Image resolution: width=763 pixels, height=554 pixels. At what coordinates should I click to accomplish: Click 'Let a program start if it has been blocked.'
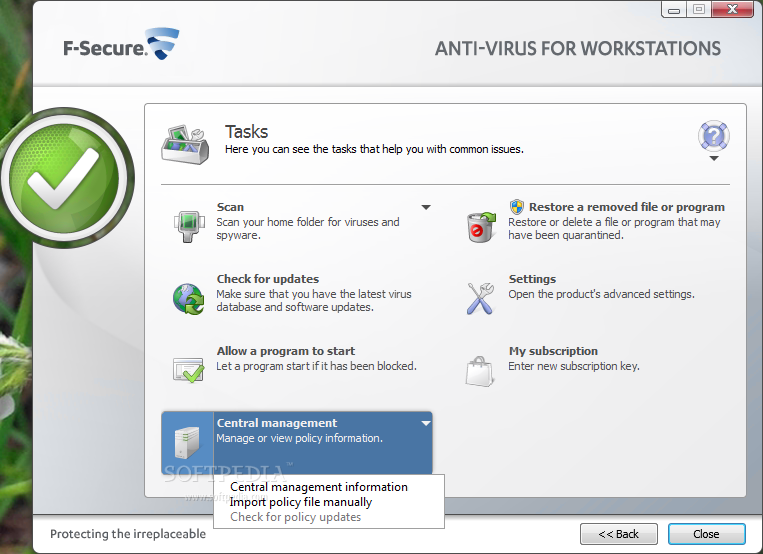coord(316,366)
